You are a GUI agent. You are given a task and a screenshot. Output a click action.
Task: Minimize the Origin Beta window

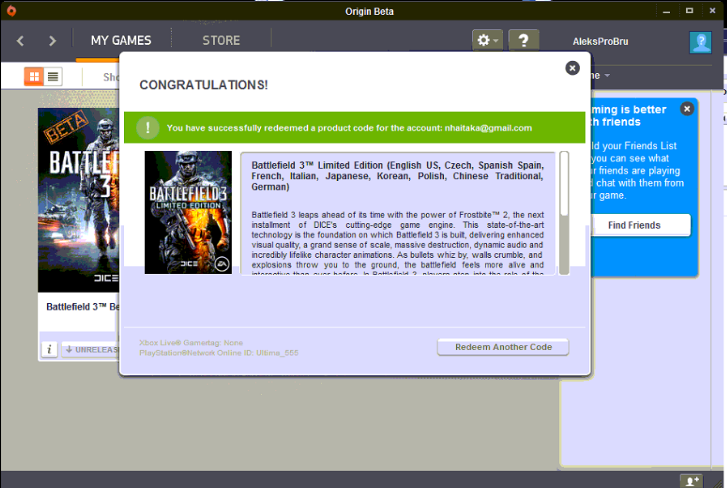666,11
